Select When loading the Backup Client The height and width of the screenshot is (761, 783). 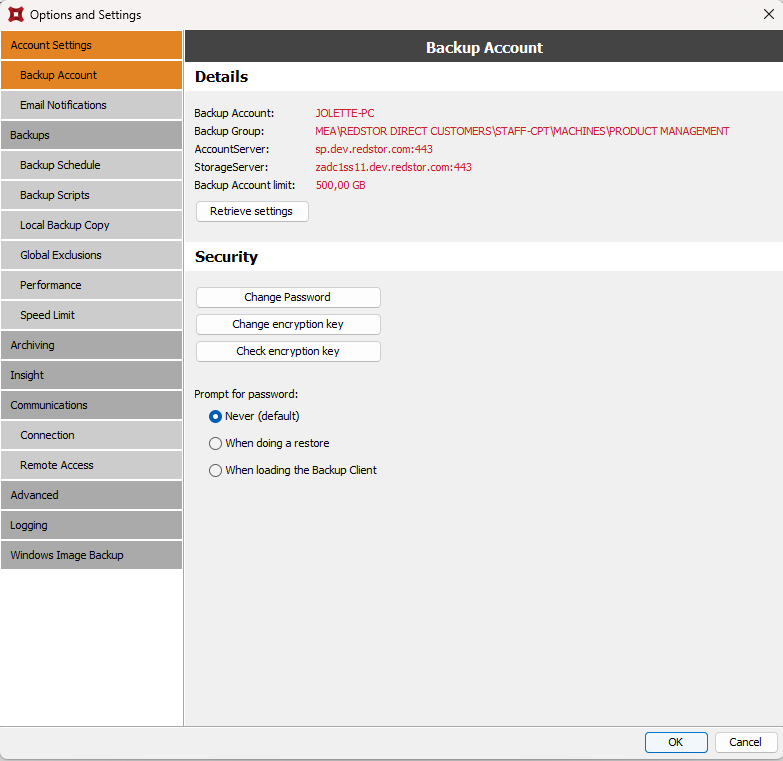tap(215, 470)
